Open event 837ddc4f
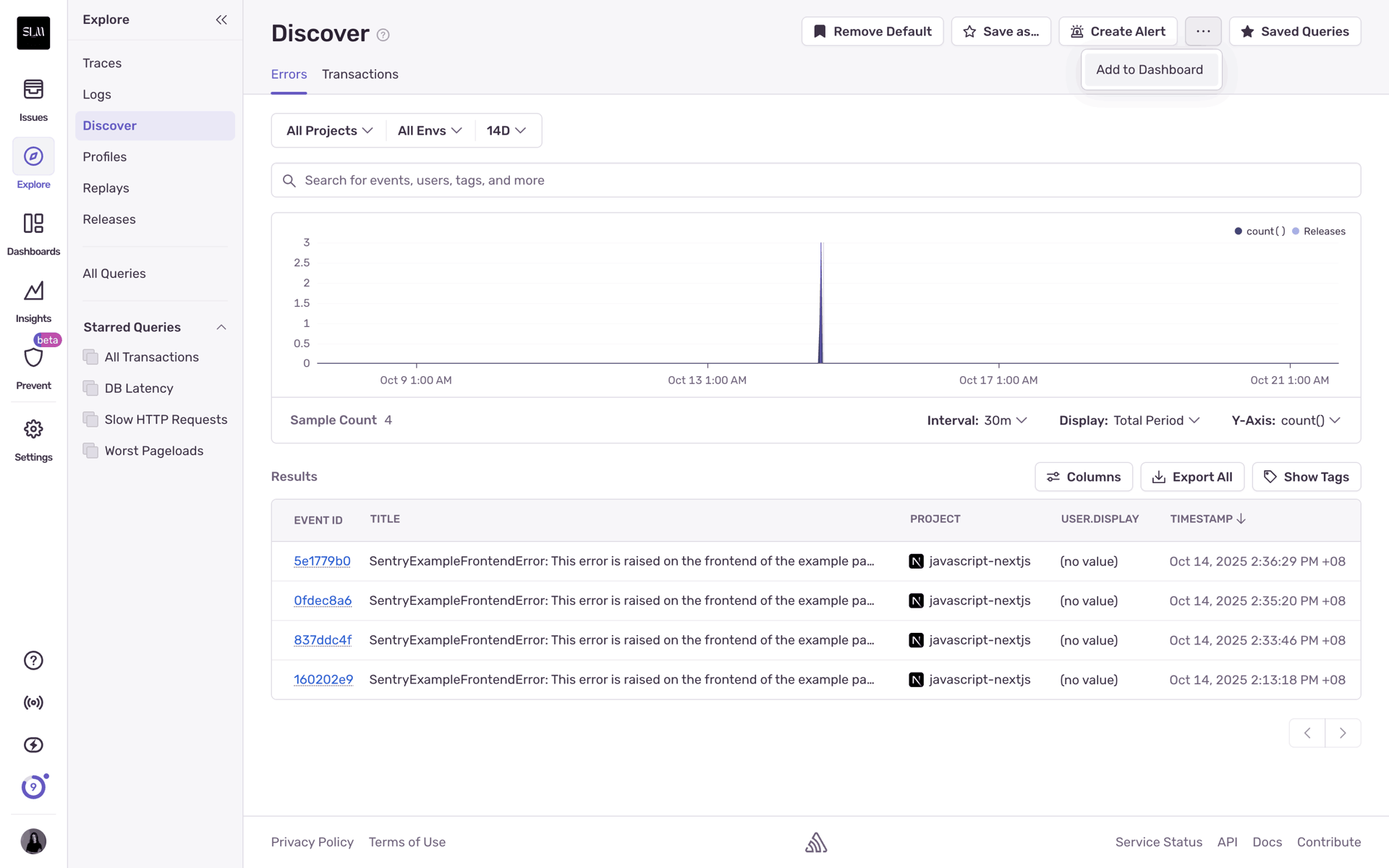 coord(323,640)
